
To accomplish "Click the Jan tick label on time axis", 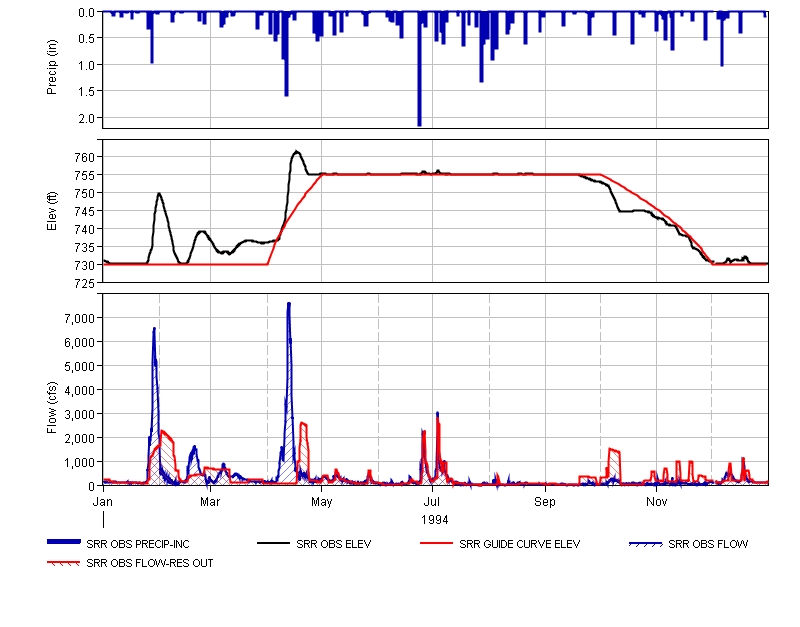I will [x=103, y=500].
